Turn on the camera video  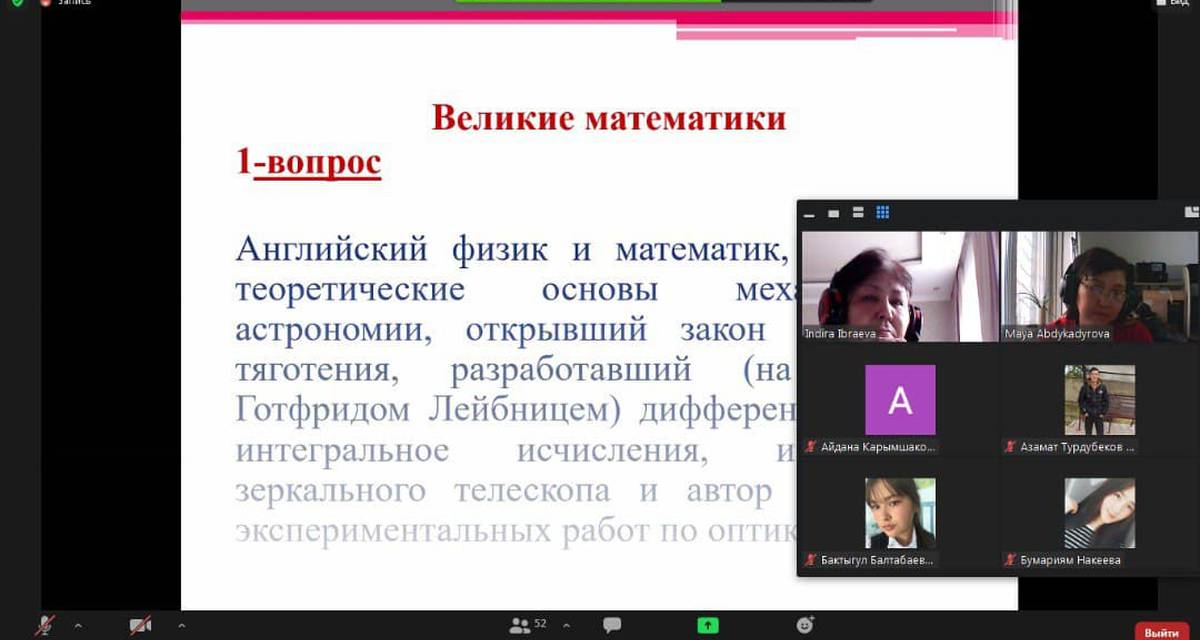(x=140, y=625)
